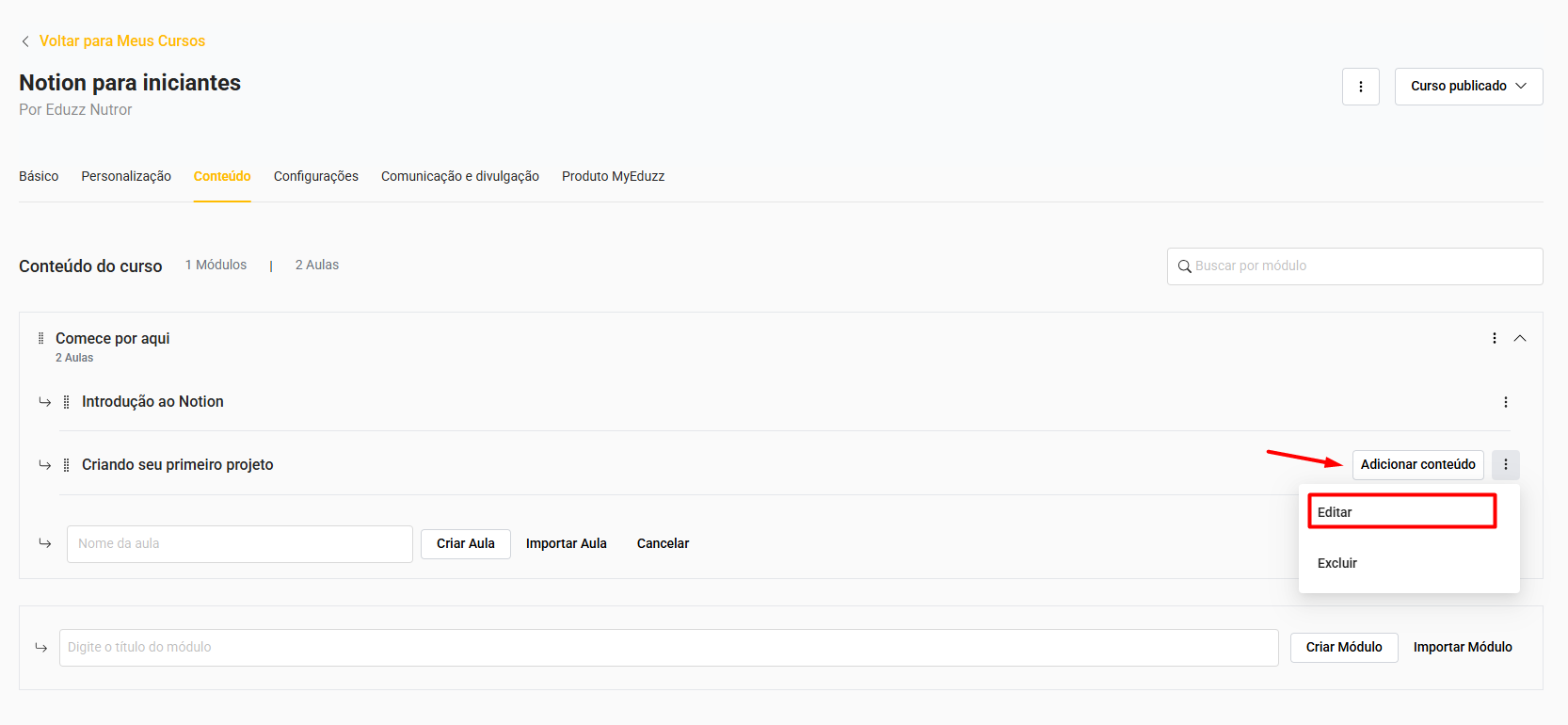
Task: Click the Notion para iniciantes course title
Action: [x=130, y=83]
